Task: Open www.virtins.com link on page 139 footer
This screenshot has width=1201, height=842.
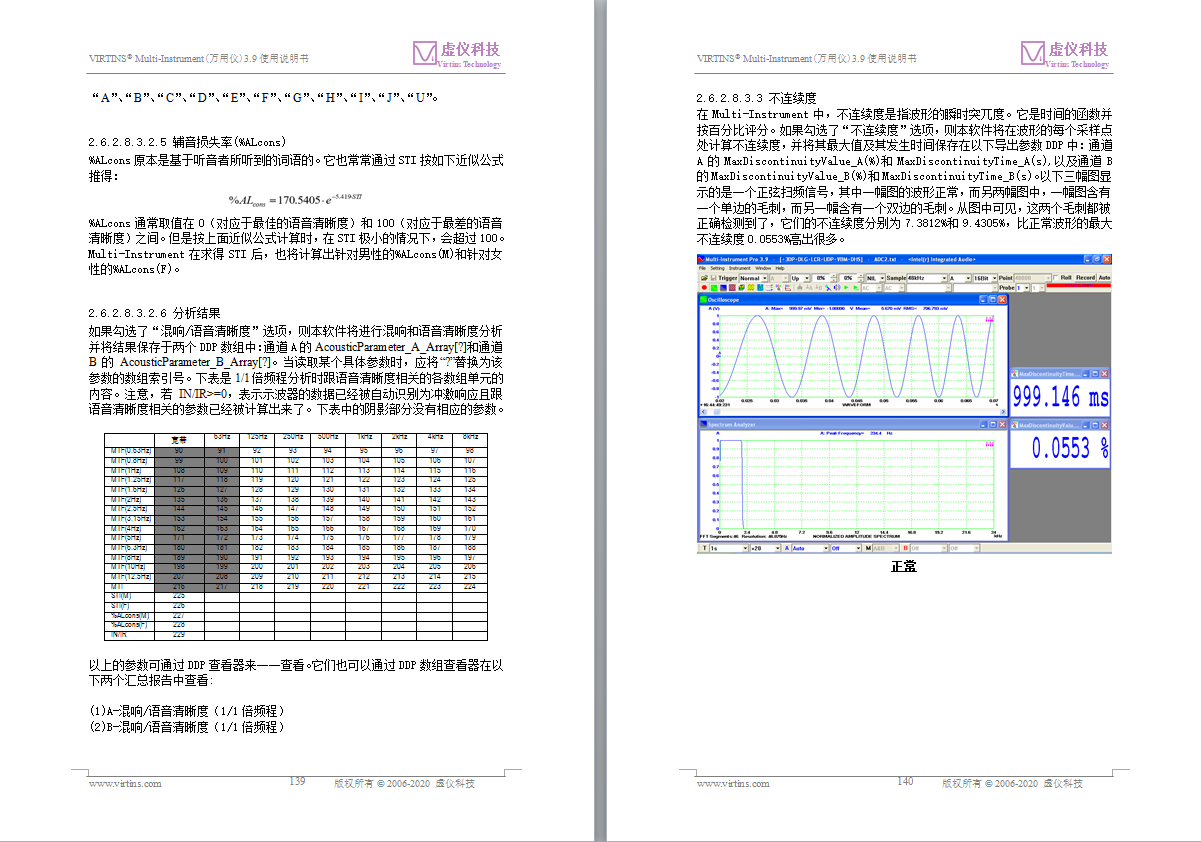Action: click(125, 784)
